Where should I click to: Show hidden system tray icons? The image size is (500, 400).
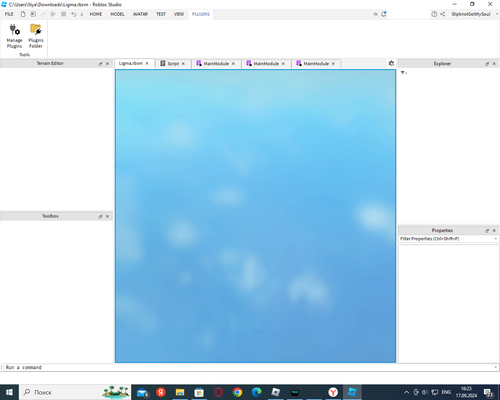(x=406, y=392)
